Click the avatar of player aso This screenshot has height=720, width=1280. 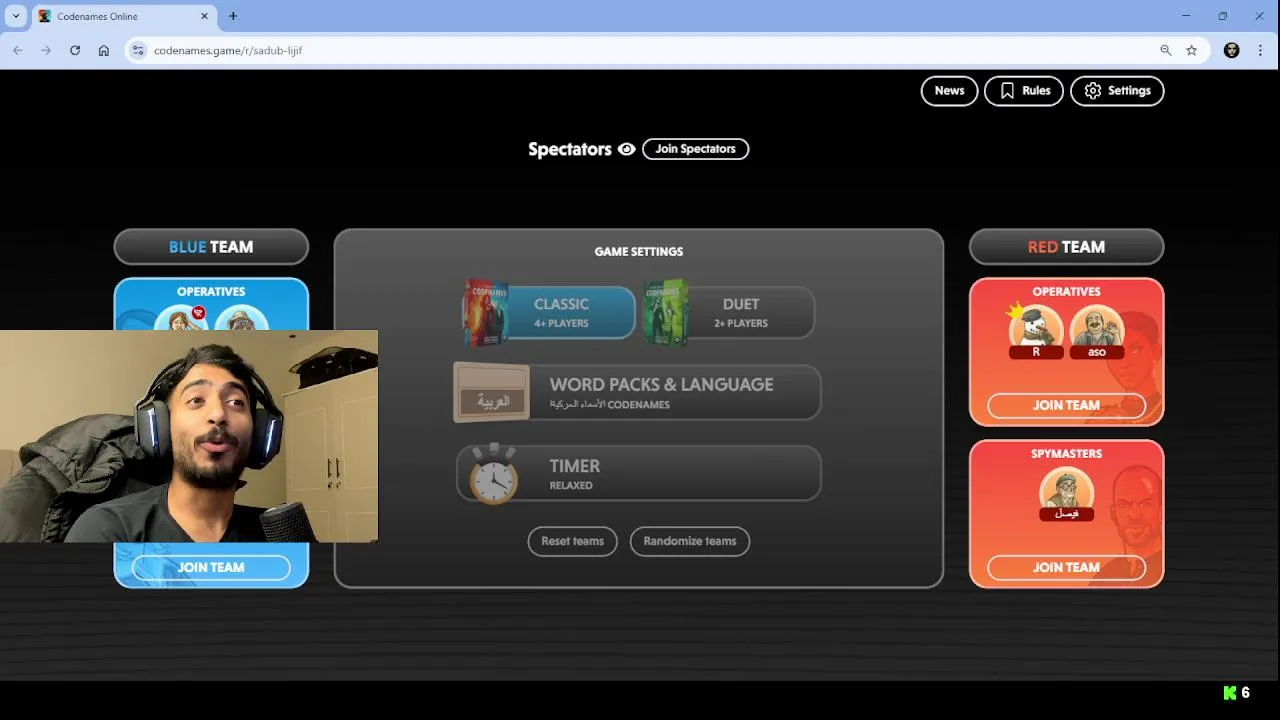coord(1097,327)
